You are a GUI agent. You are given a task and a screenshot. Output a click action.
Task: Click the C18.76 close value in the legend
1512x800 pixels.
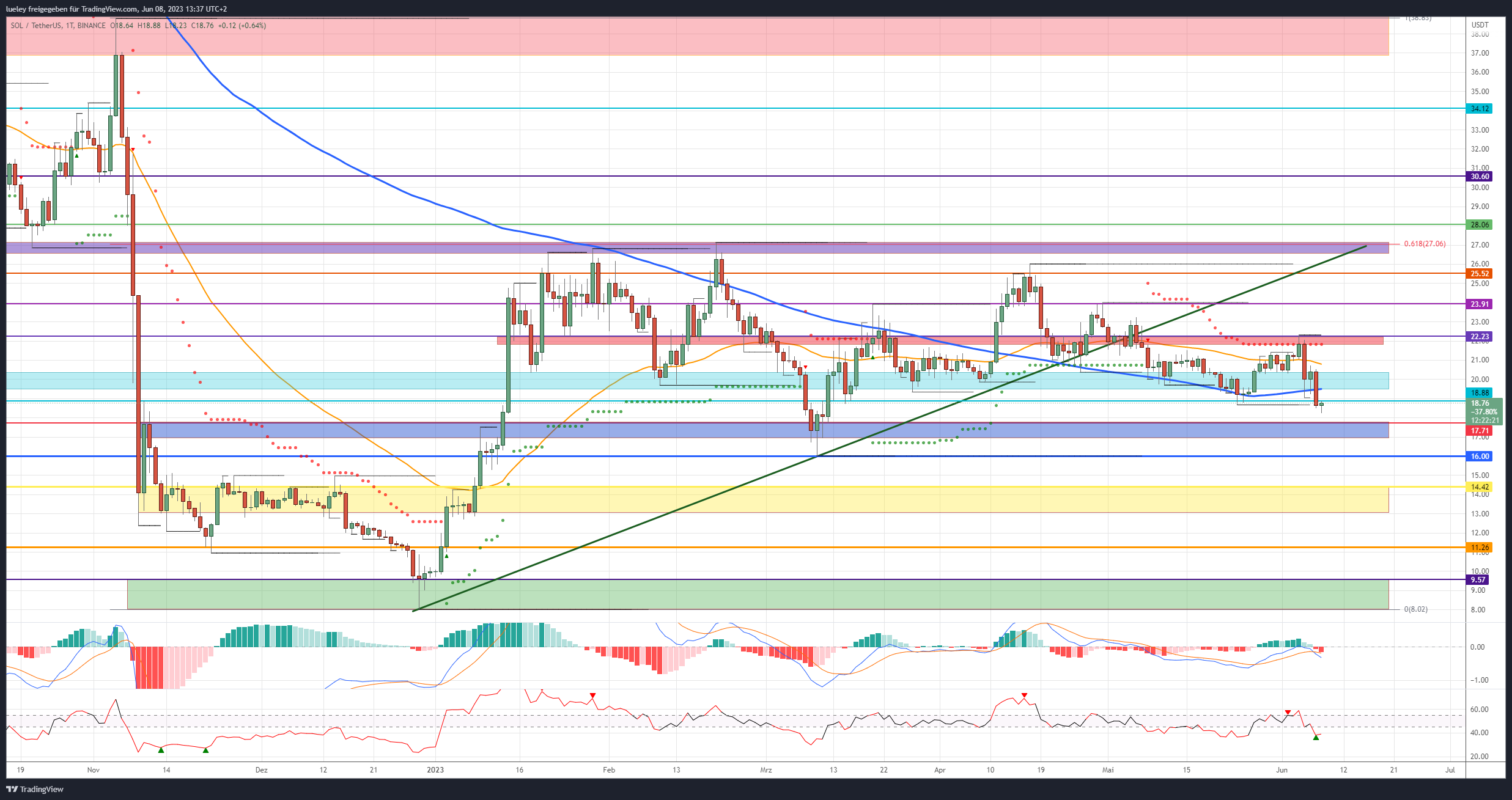(x=202, y=26)
